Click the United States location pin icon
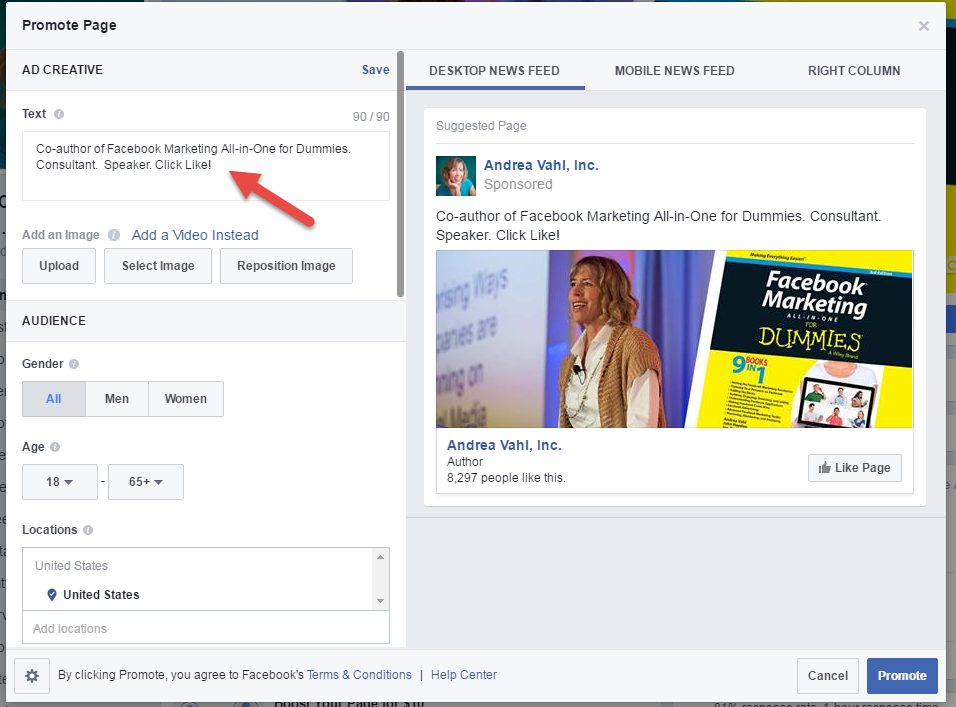Viewport: 956px width, 707px height. (x=52, y=594)
